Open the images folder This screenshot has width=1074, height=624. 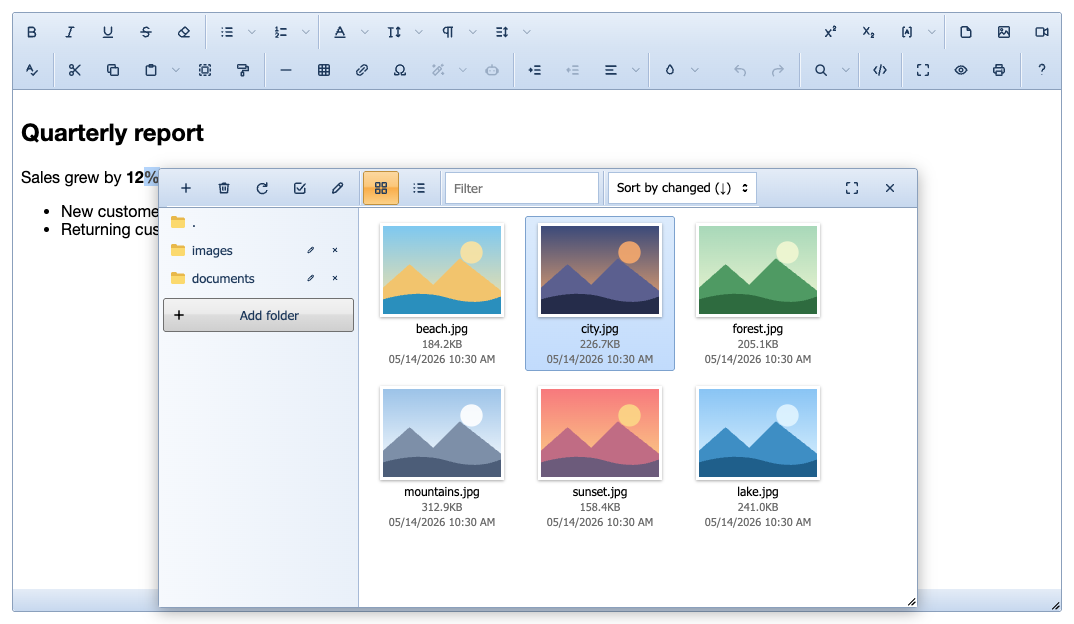pos(212,251)
